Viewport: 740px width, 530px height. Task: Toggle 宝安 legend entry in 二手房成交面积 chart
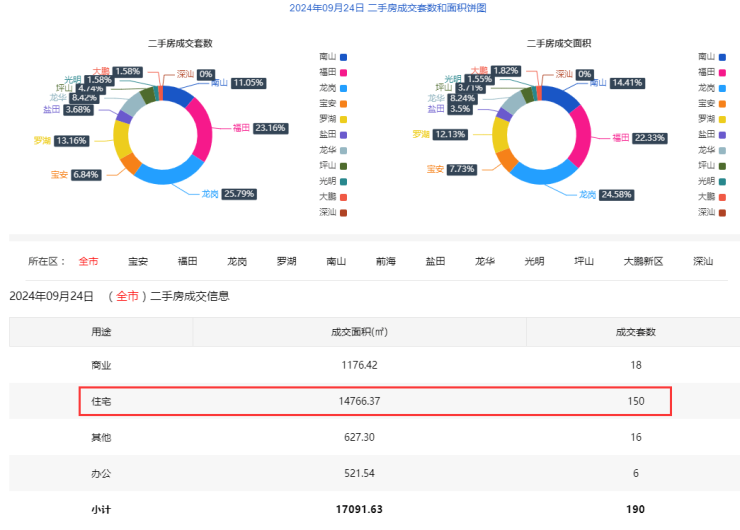[712, 104]
